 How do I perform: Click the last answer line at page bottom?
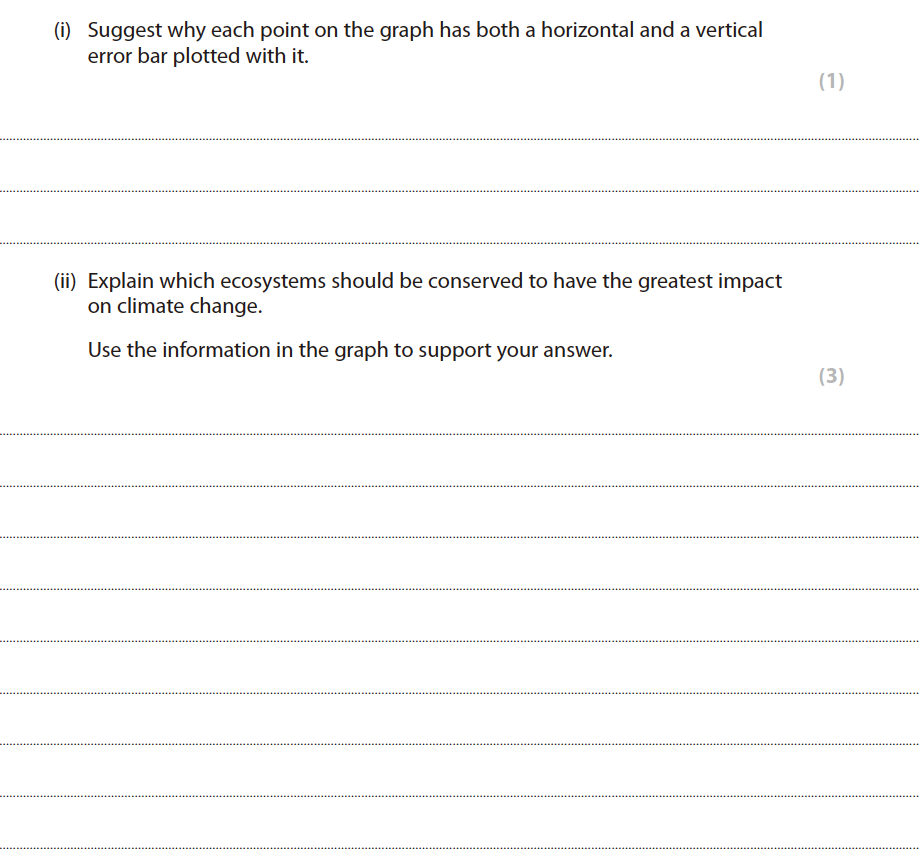point(460,848)
